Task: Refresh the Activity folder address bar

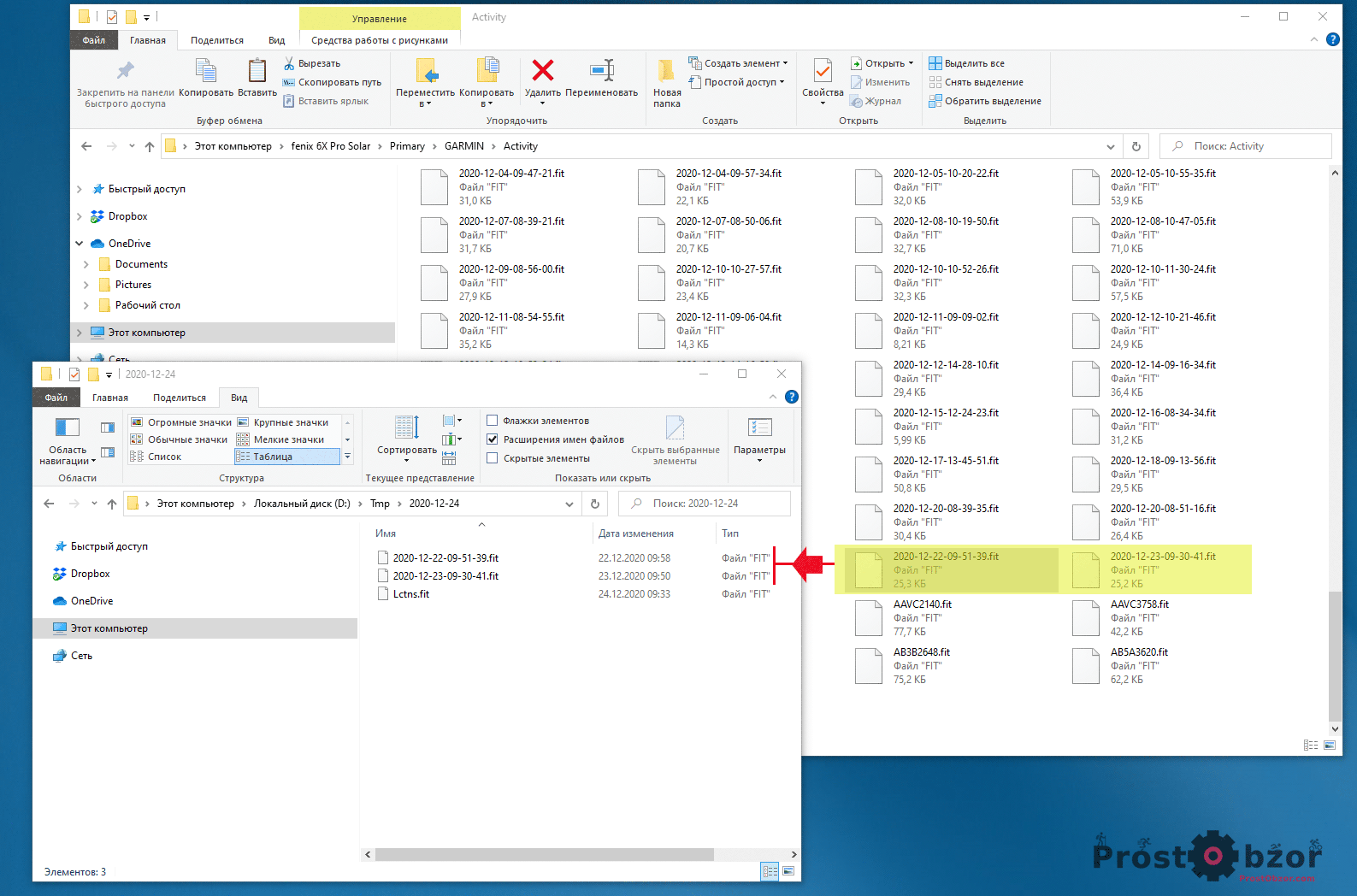Action: 1136,146
